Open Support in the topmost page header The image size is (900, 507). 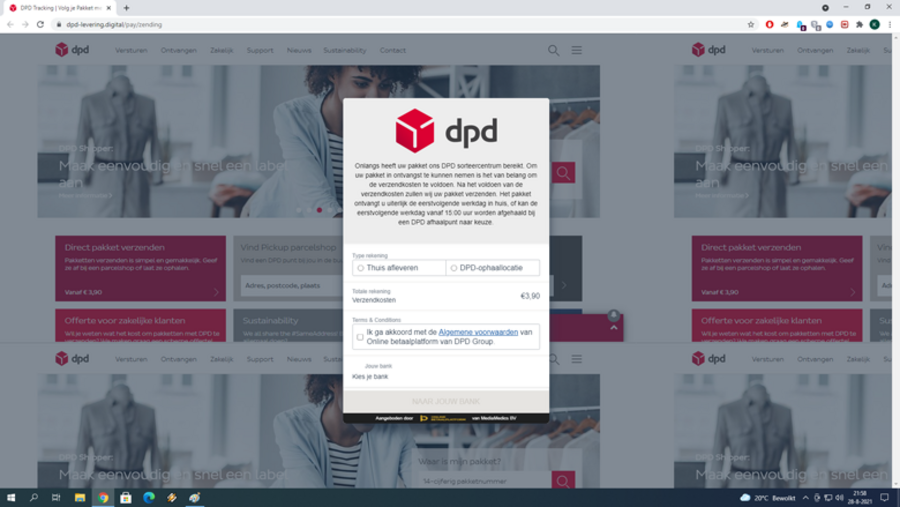[260, 51]
